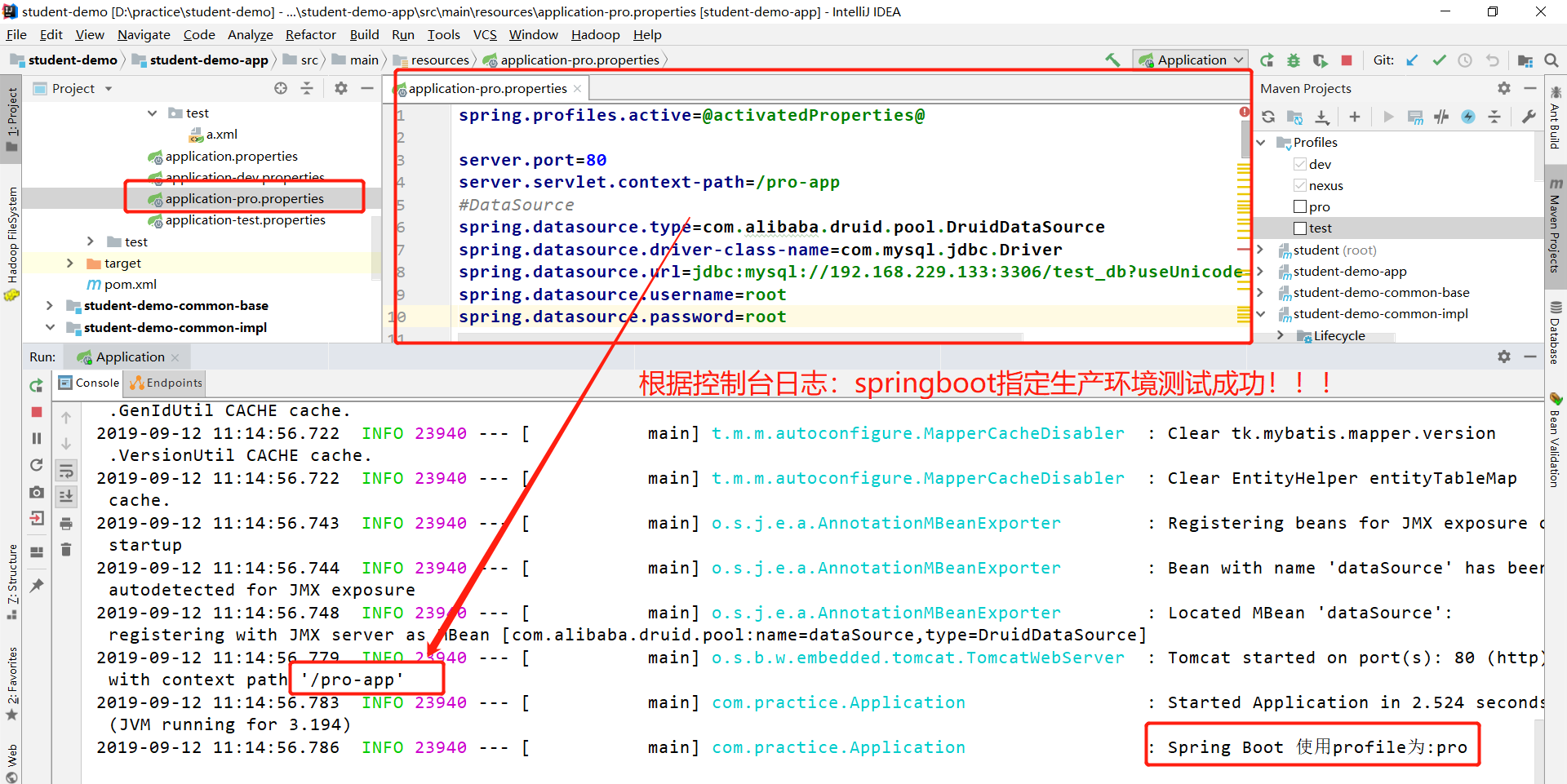This screenshot has width=1567, height=784.
Task: Print the console output
Action: [66, 523]
